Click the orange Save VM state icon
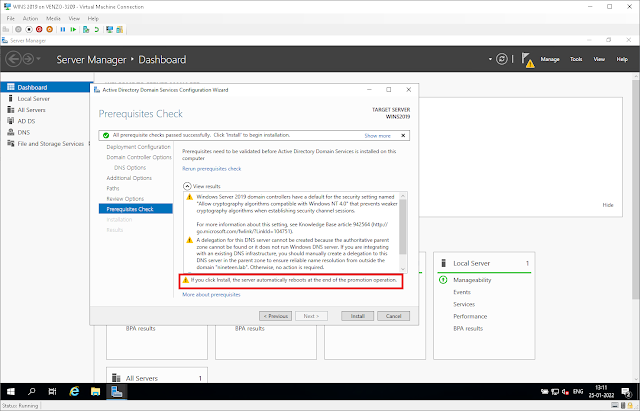The width and height of the screenshot is (640, 411). pyautogui.click(x=49, y=29)
